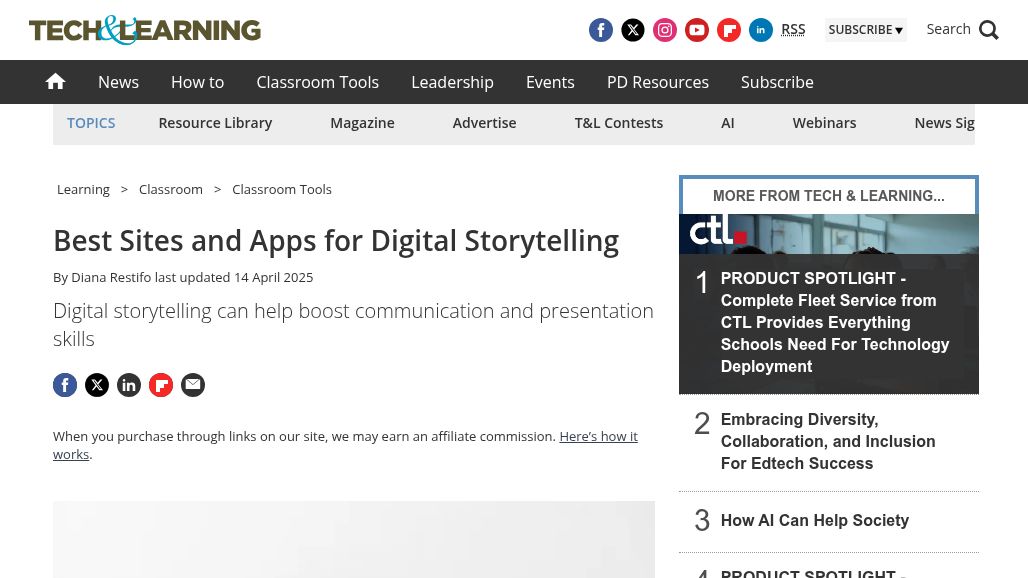Open the Instagram icon in header
Image resolution: width=1028 pixels, height=578 pixels.
point(665,30)
